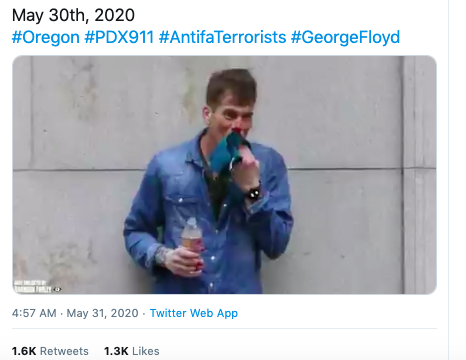Click the water bottle in the video
466x360 pixels.
[192, 240]
